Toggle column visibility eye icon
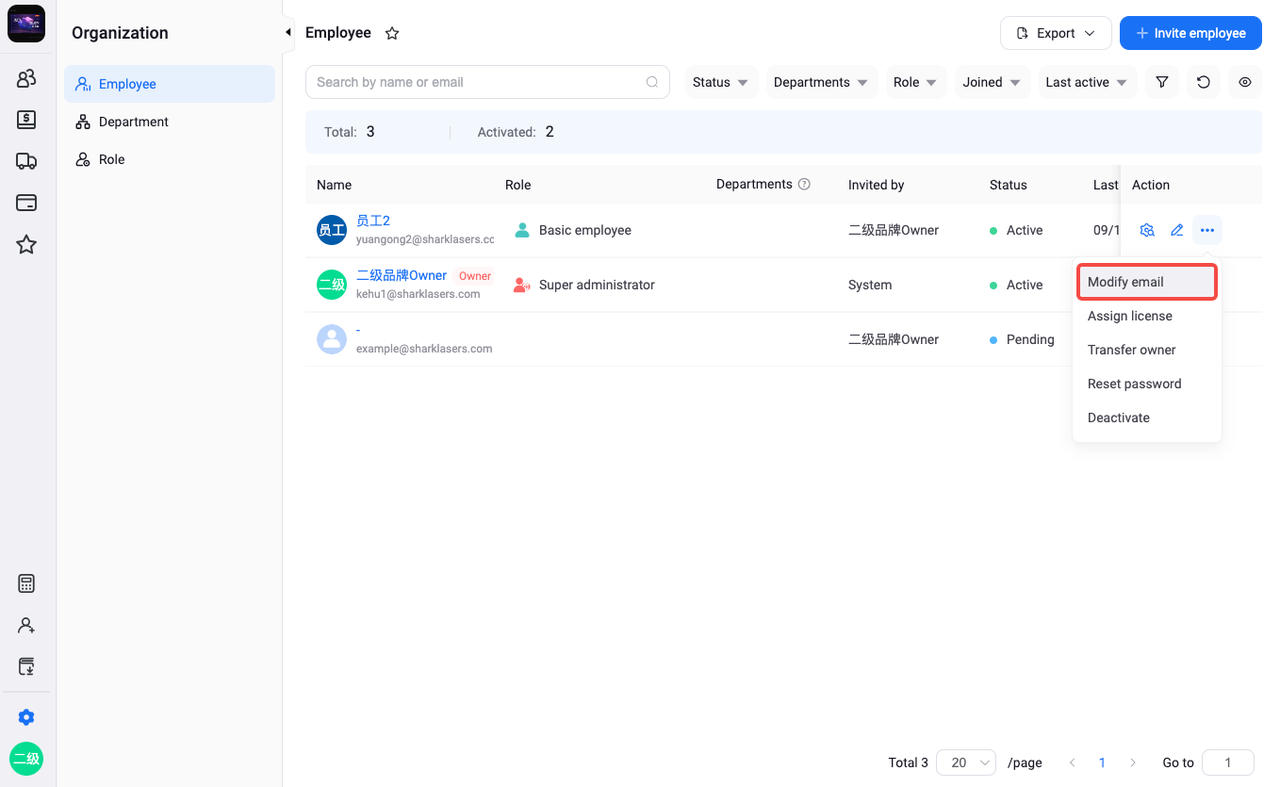Screen dimensions: 1280x787 (x=1245, y=82)
